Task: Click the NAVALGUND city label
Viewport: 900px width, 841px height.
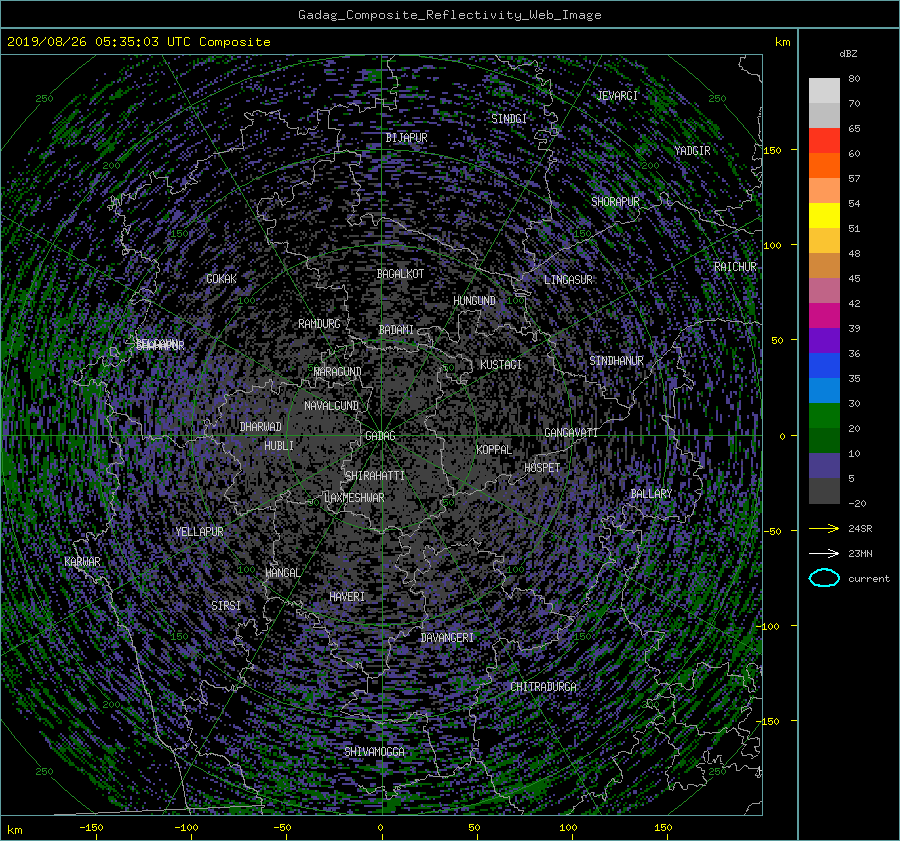Action: point(331,406)
